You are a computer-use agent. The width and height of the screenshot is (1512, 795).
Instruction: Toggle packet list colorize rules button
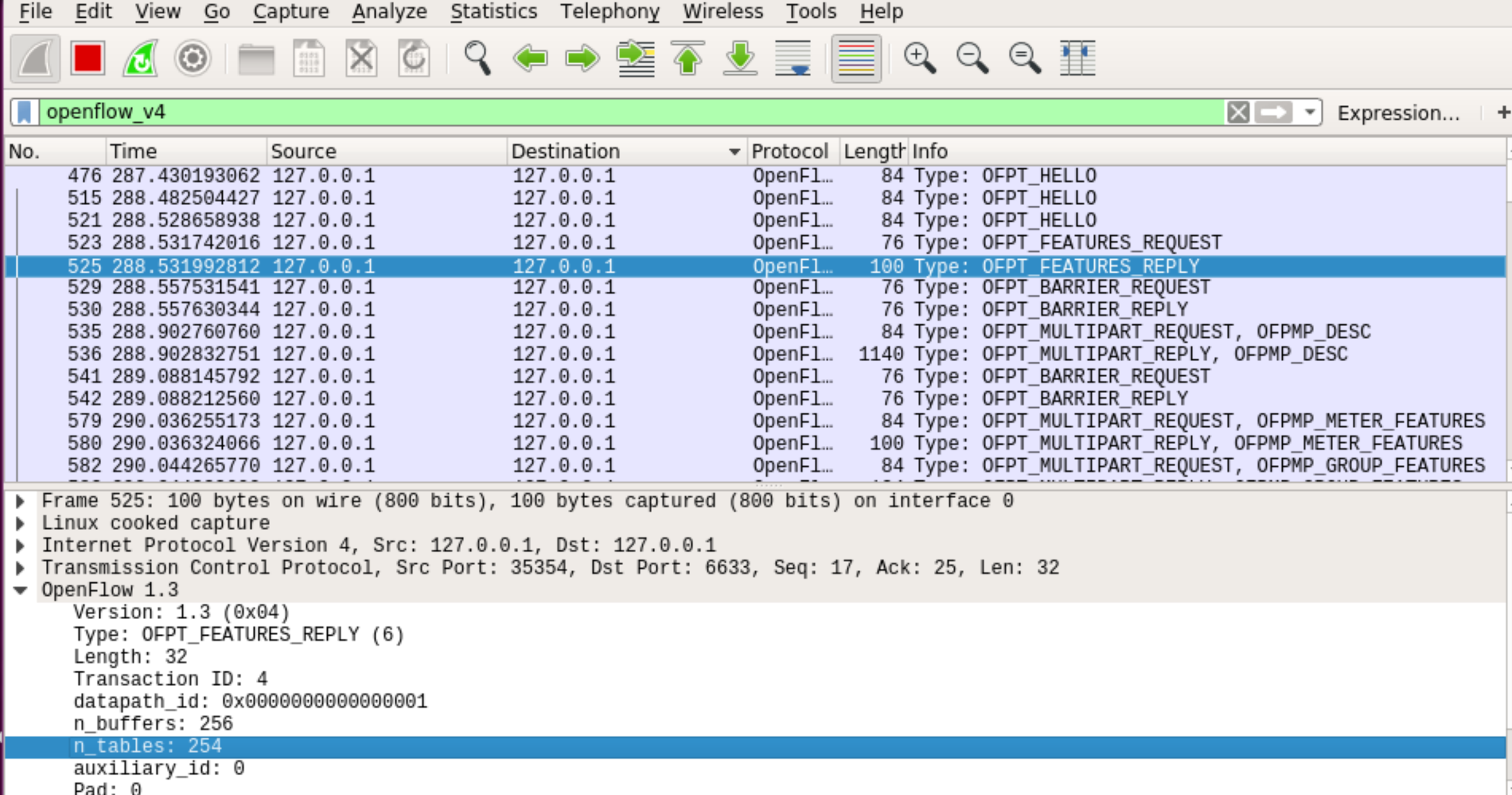(856, 59)
